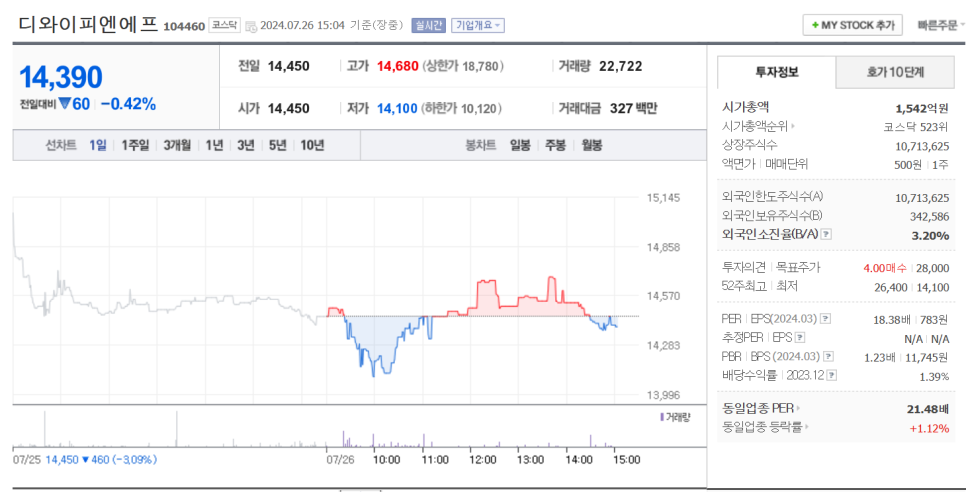Click the 전일 value 14,450
Viewport: 966px width, 492px height.
288,66
